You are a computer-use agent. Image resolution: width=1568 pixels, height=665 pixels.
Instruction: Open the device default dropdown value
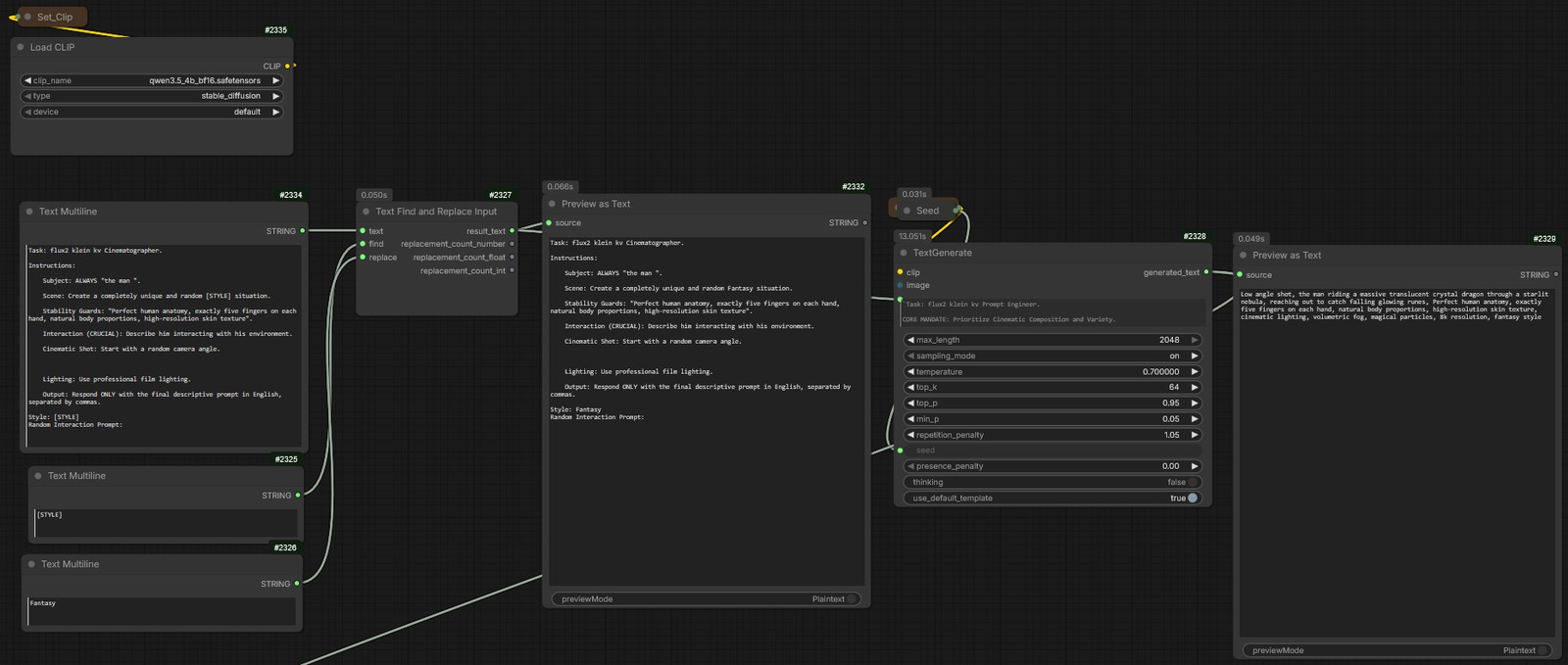click(247, 112)
